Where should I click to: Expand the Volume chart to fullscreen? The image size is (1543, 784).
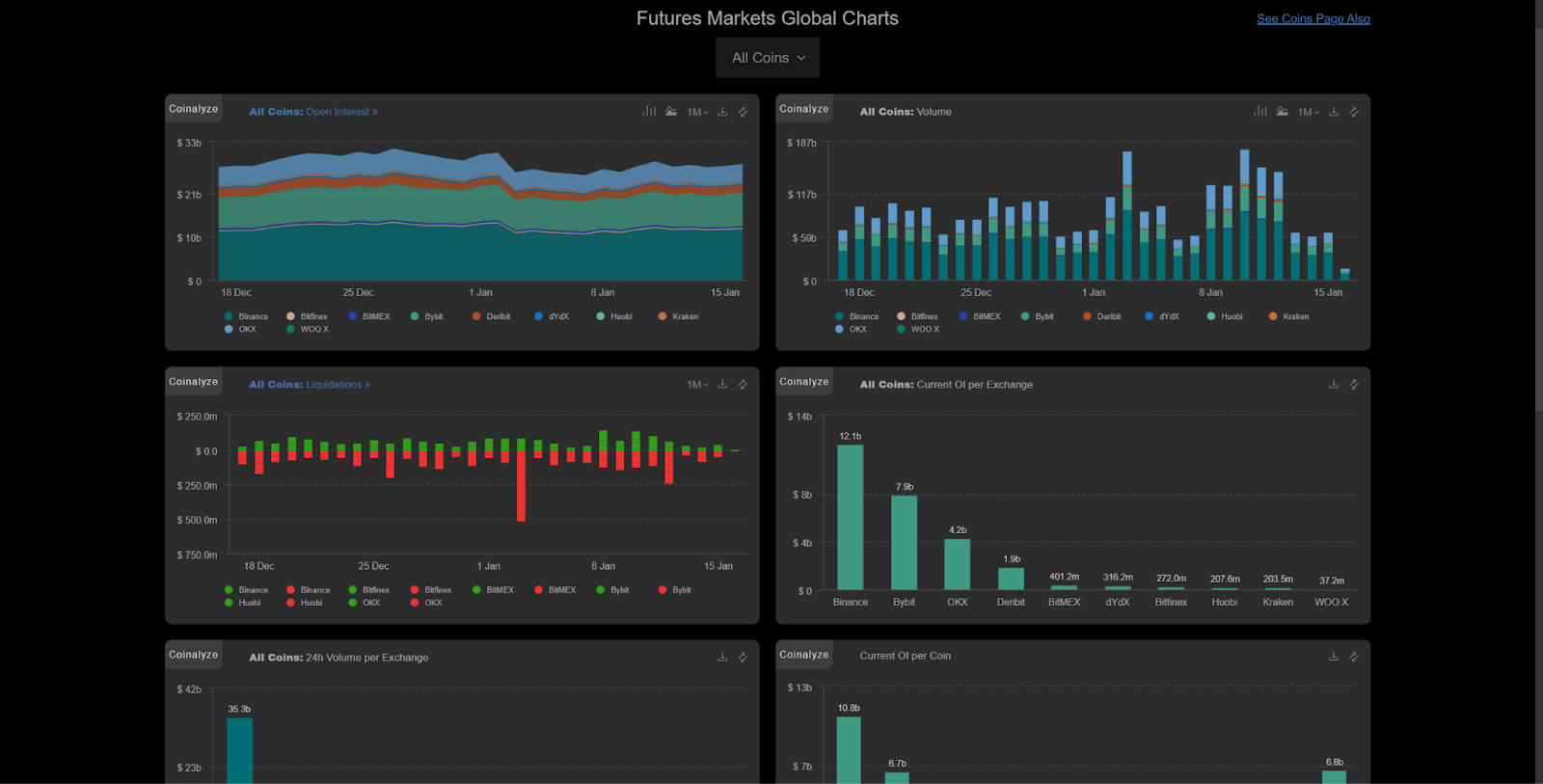point(1354,112)
